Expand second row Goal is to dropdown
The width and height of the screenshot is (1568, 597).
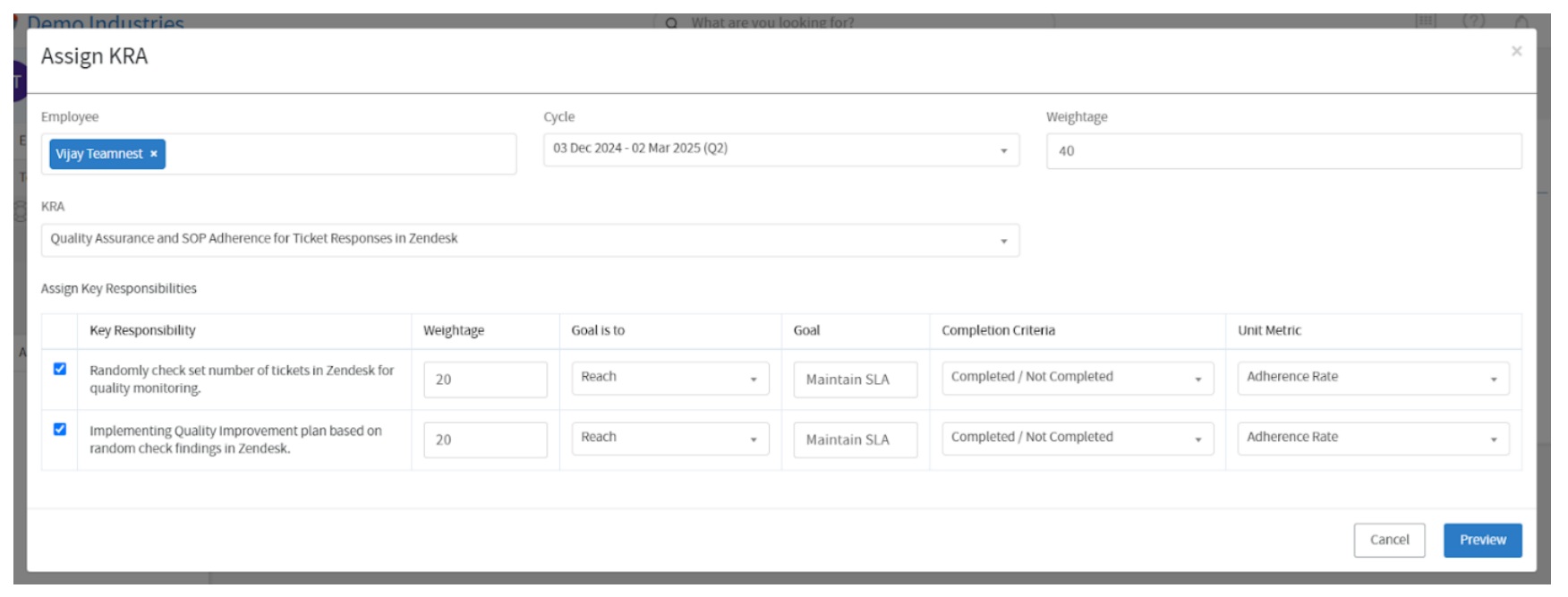point(669,439)
